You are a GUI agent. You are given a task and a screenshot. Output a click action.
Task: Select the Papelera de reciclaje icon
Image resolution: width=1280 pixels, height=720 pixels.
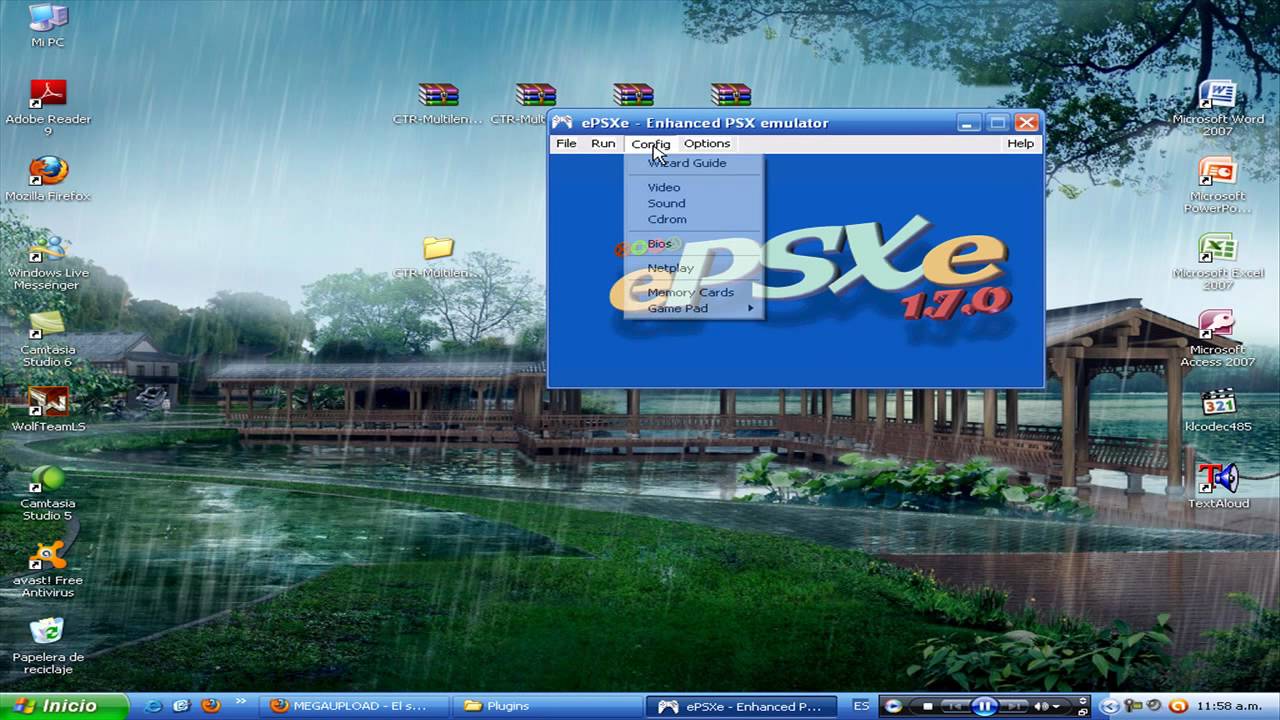point(47,646)
